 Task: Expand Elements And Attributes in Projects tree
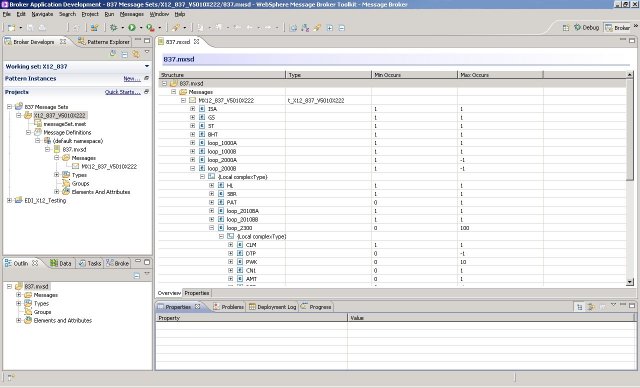click(x=57, y=191)
